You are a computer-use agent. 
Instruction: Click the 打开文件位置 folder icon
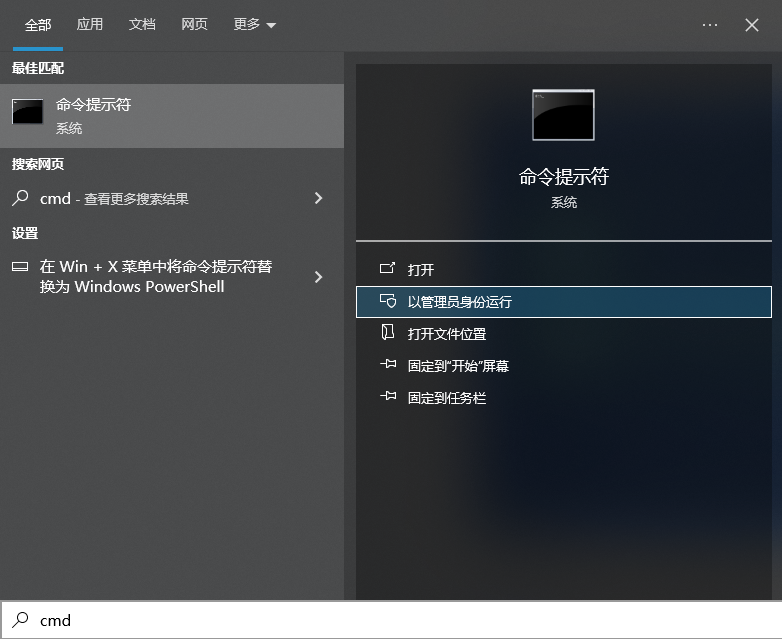click(388, 332)
